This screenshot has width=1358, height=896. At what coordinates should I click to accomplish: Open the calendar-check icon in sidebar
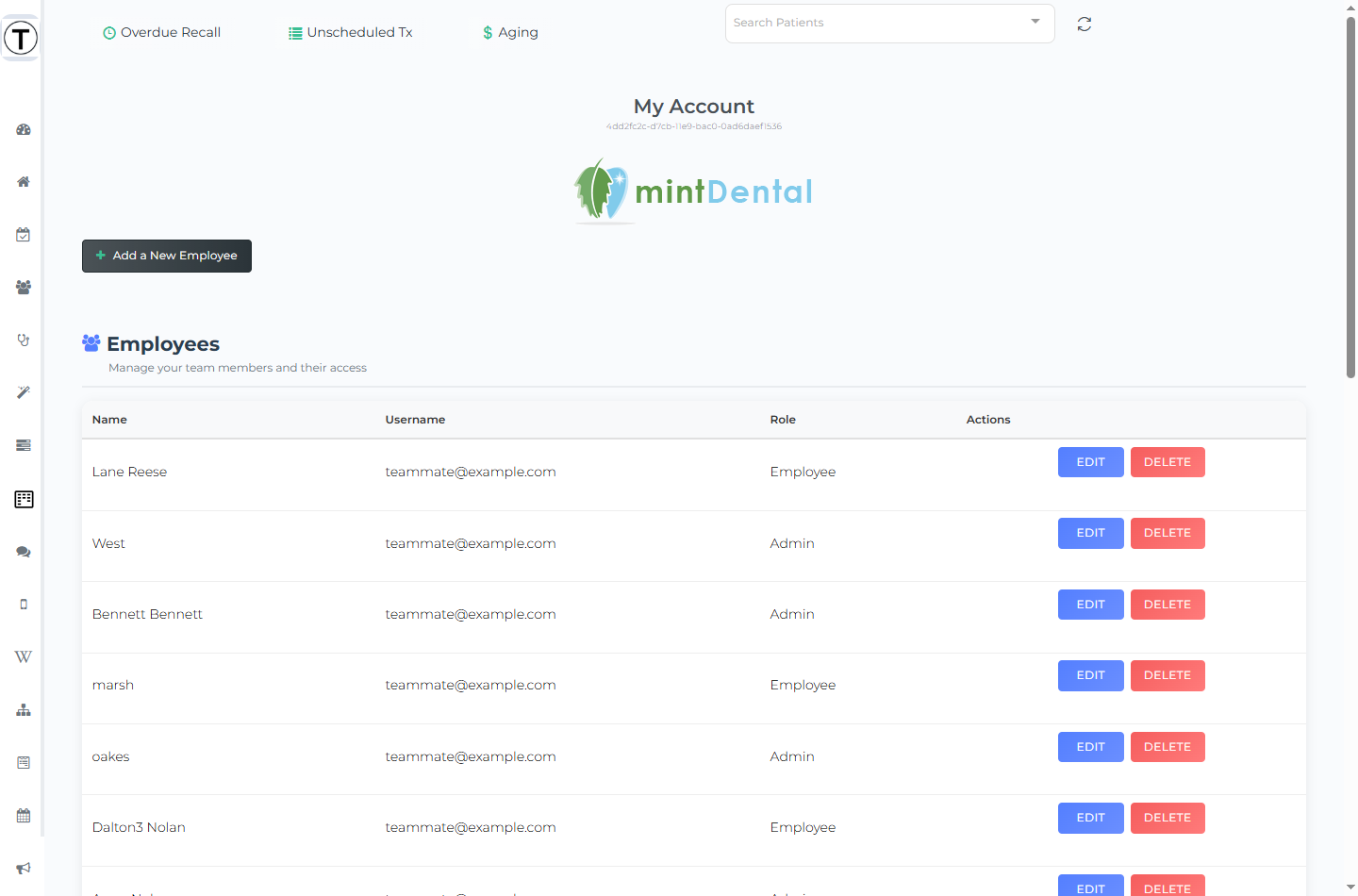click(24, 235)
